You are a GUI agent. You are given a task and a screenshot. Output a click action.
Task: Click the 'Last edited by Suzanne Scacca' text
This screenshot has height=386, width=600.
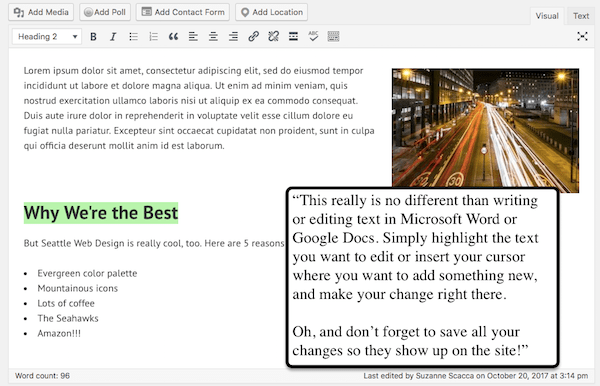(x=476, y=376)
